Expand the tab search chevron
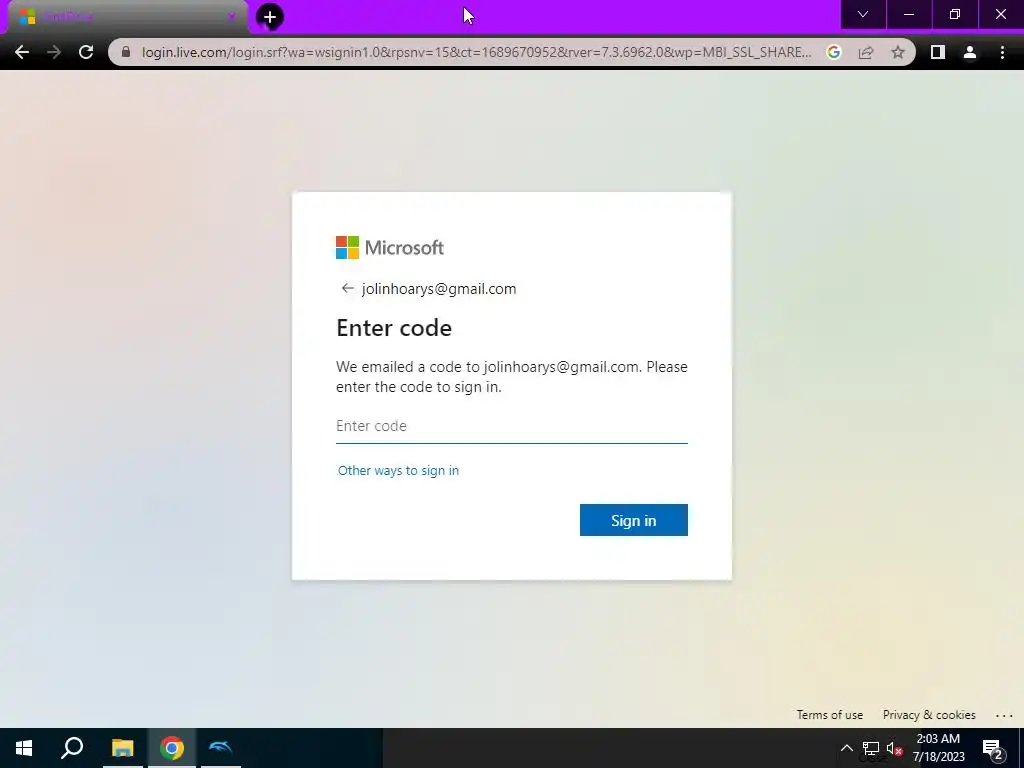This screenshot has width=1024, height=768. tap(863, 14)
